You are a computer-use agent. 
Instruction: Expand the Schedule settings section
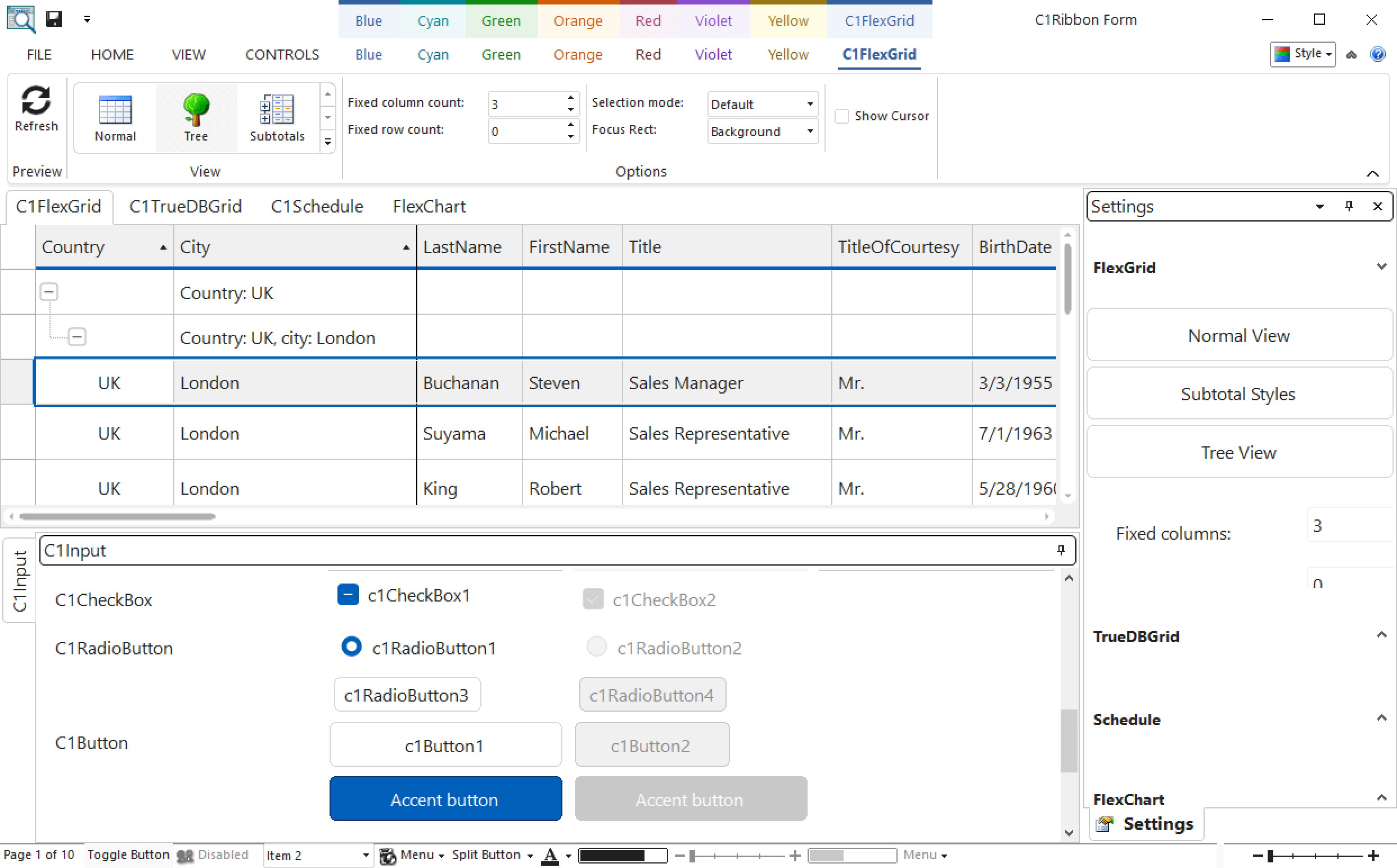(1381, 718)
